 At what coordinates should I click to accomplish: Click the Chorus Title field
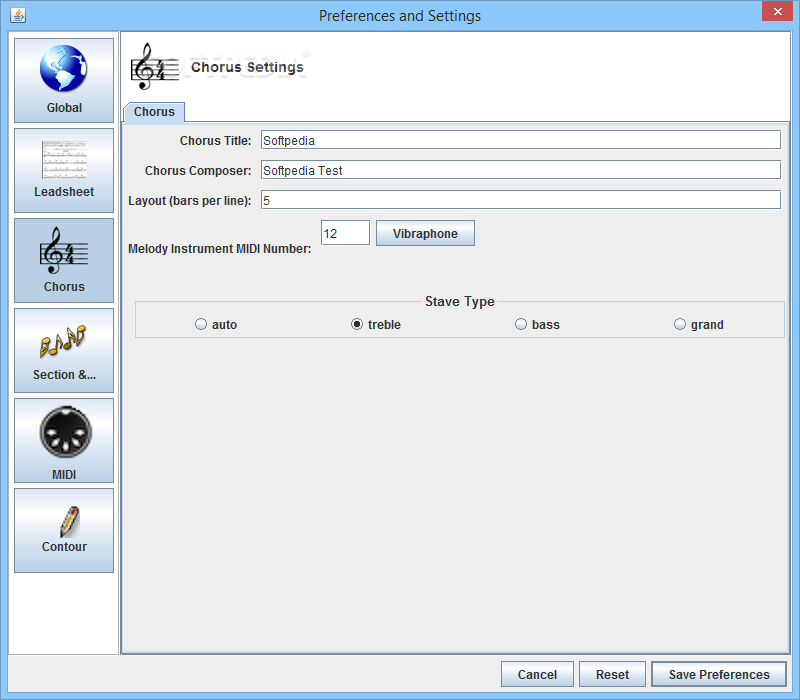pyautogui.click(x=521, y=140)
